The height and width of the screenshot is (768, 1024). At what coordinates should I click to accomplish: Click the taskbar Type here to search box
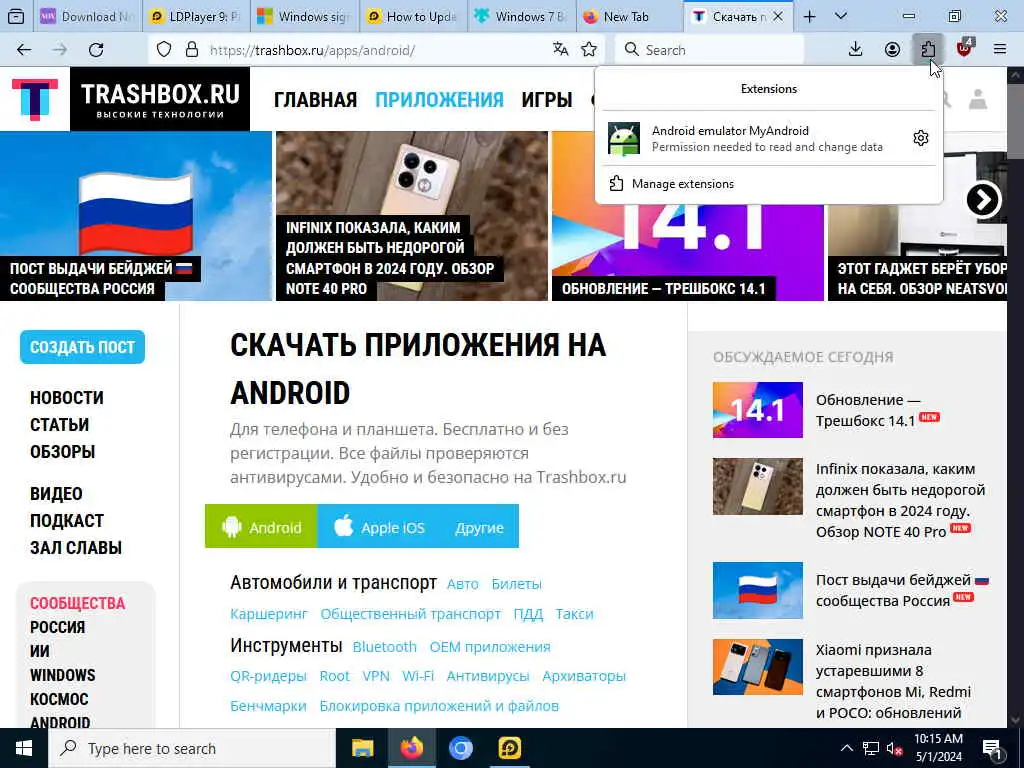pyautogui.click(x=192, y=748)
